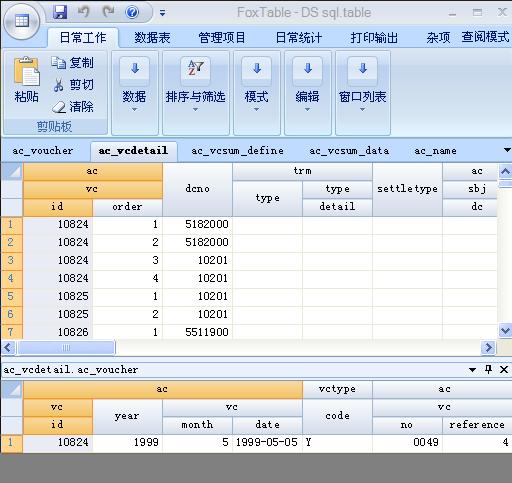Pin the ac_vcdetail.ac_voucher panel
This screenshot has width=512, height=483.
(x=488, y=369)
